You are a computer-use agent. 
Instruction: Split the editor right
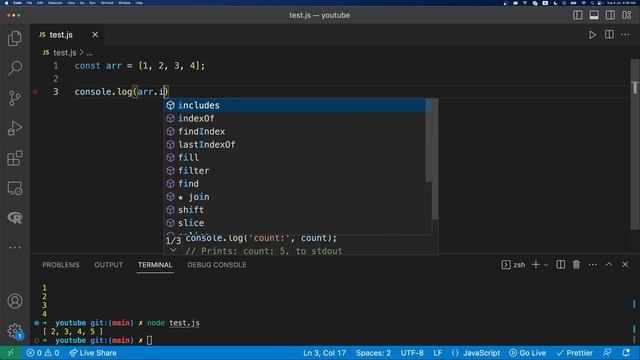tap(609, 35)
